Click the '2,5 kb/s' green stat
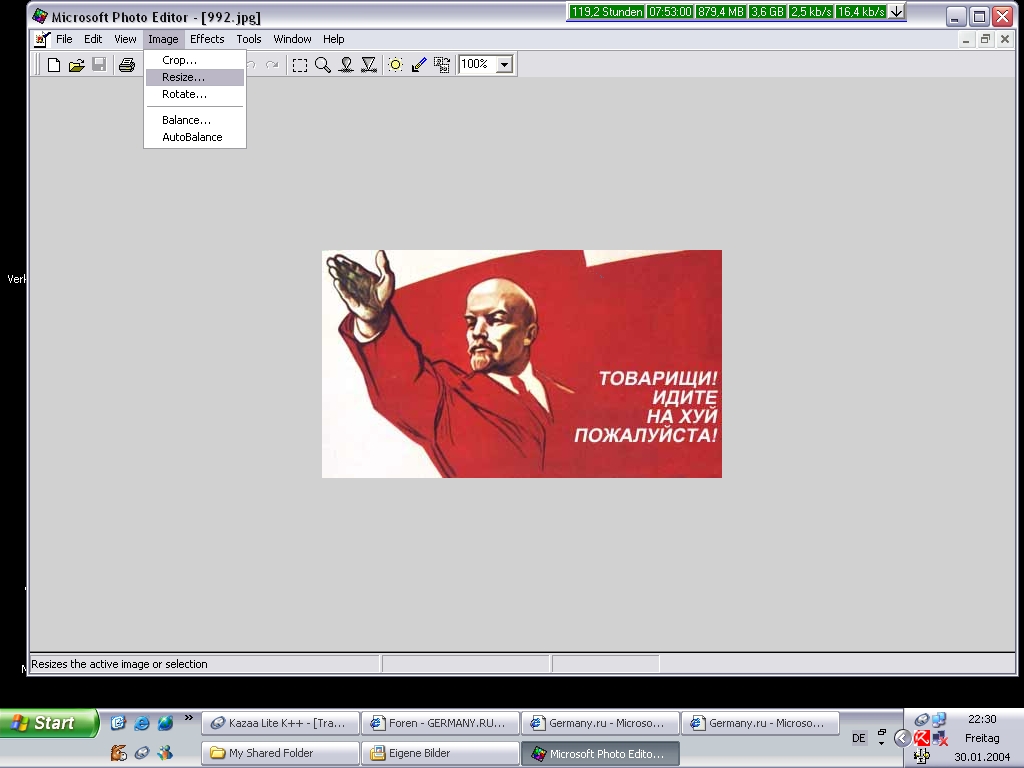 pyautogui.click(x=810, y=12)
